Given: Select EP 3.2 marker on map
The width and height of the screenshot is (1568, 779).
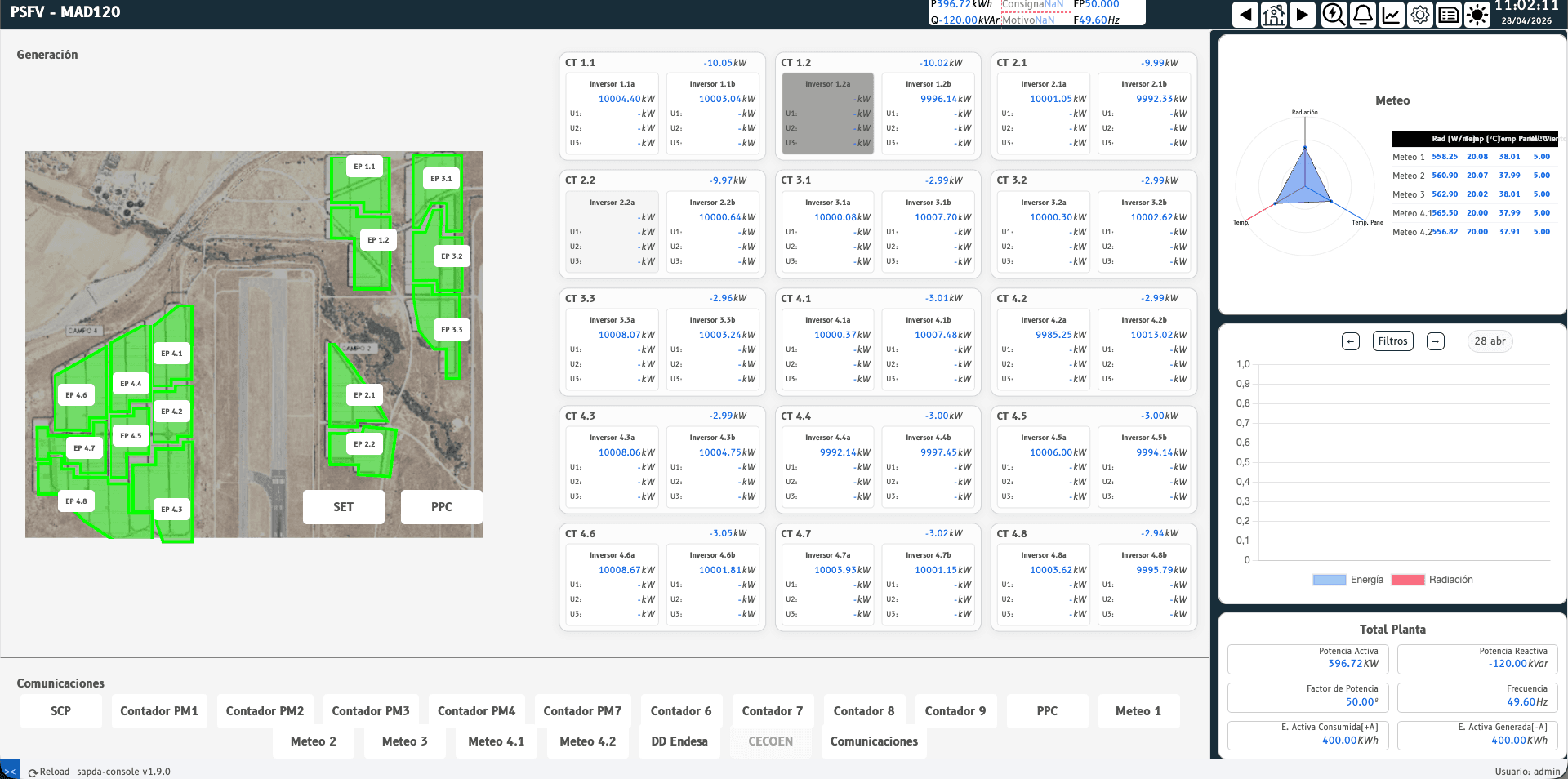Looking at the screenshot, I should [x=452, y=256].
